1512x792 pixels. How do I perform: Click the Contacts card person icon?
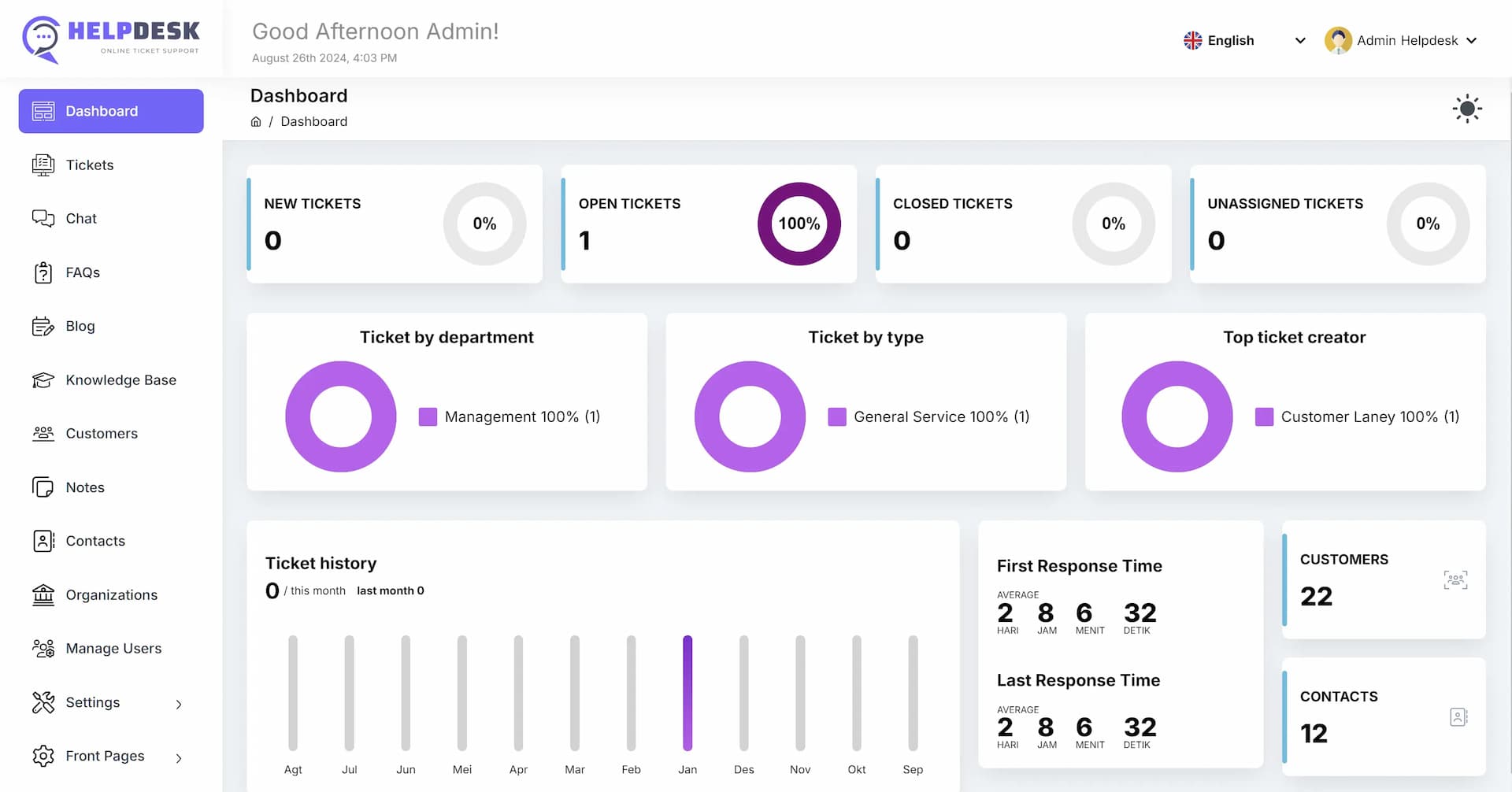pyautogui.click(x=1458, y=717)
